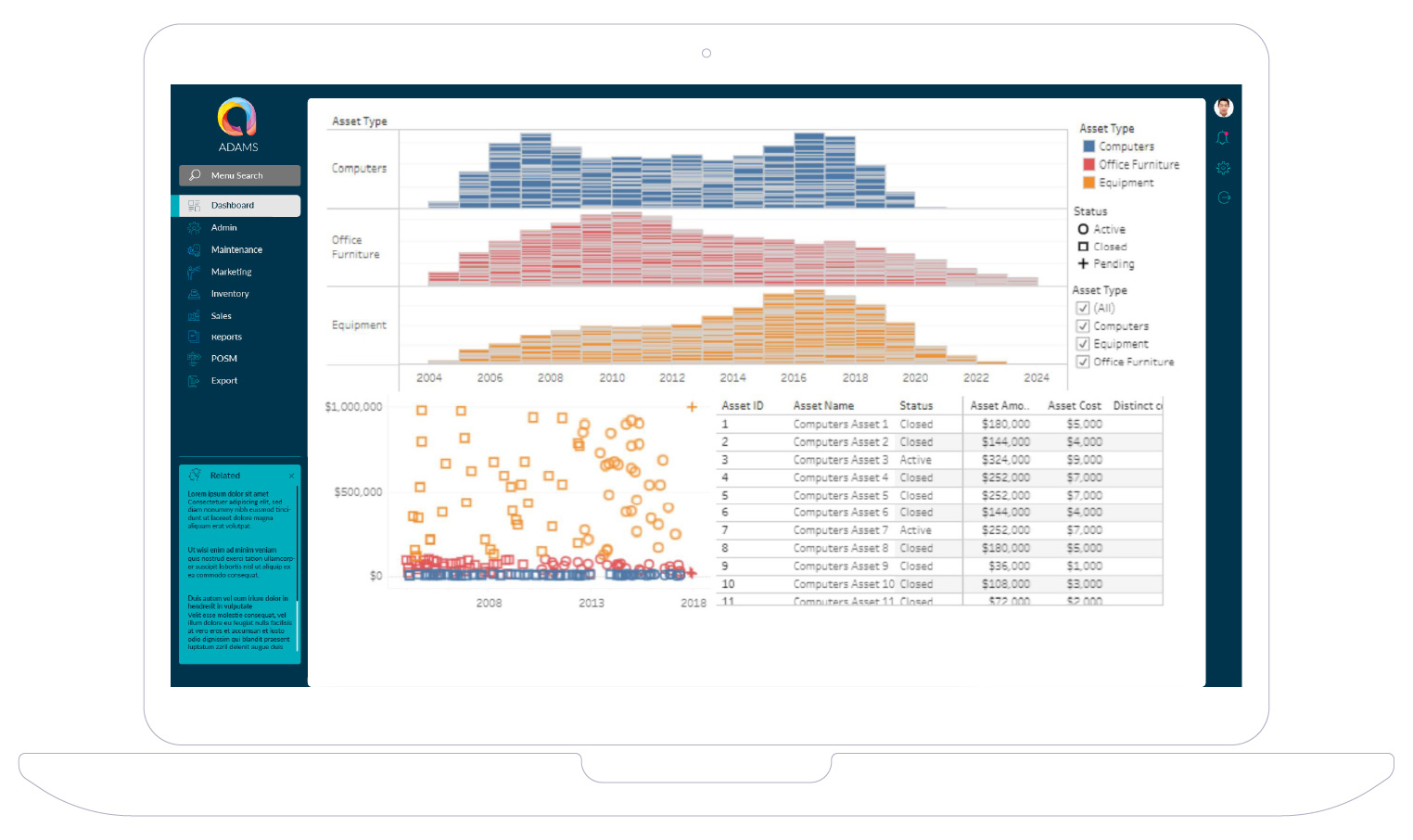Click the Office Furniture red legend swatch

coord(1088,164)
